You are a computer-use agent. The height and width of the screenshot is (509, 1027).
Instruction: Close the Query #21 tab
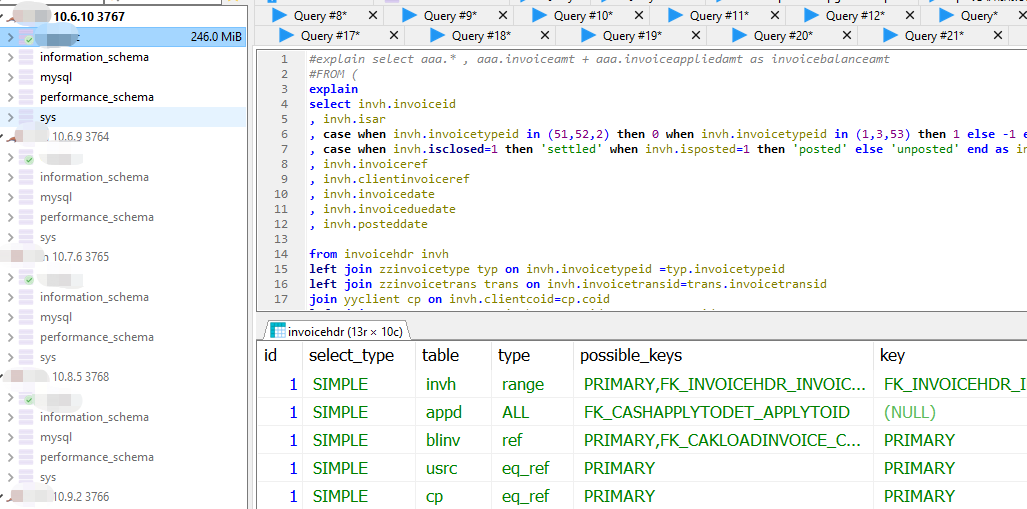998,35
